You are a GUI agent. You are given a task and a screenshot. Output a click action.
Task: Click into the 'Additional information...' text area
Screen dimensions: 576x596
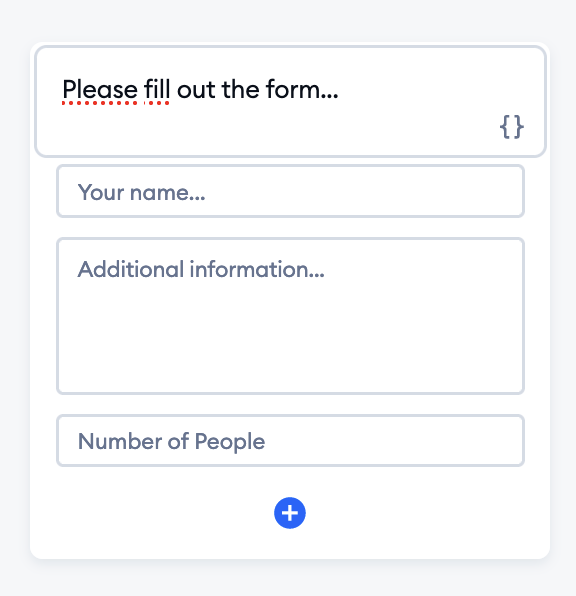(x=290, y=316)
